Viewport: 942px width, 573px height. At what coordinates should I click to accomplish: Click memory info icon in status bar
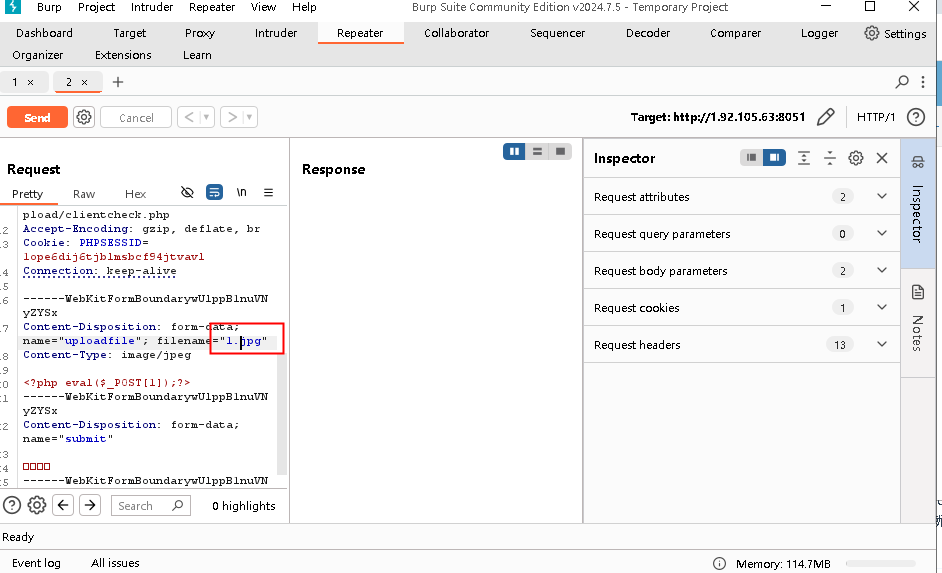[x=719, y=563]
